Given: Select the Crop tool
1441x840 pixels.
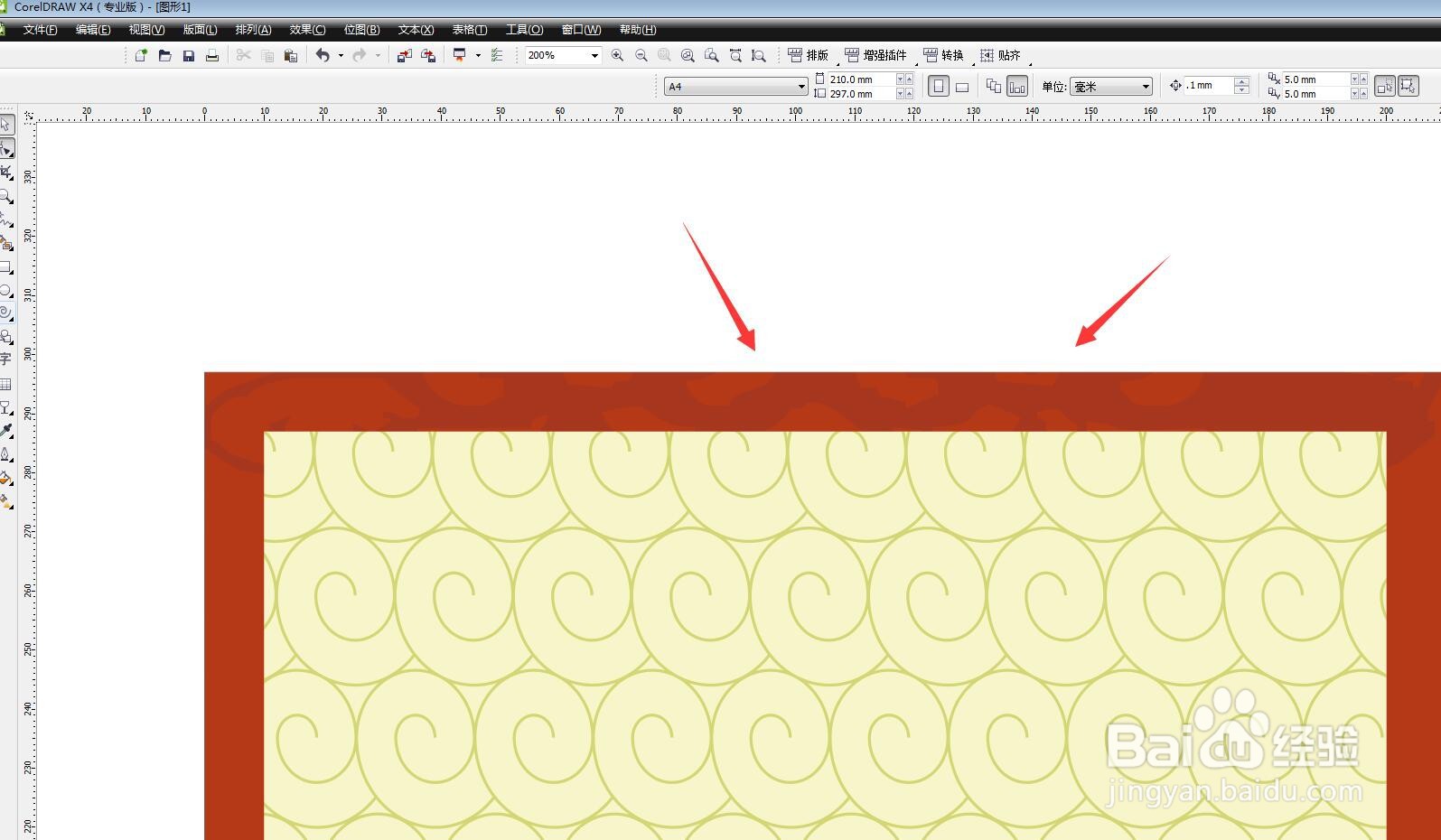Looking at the screenshot, I should [6, 172].
